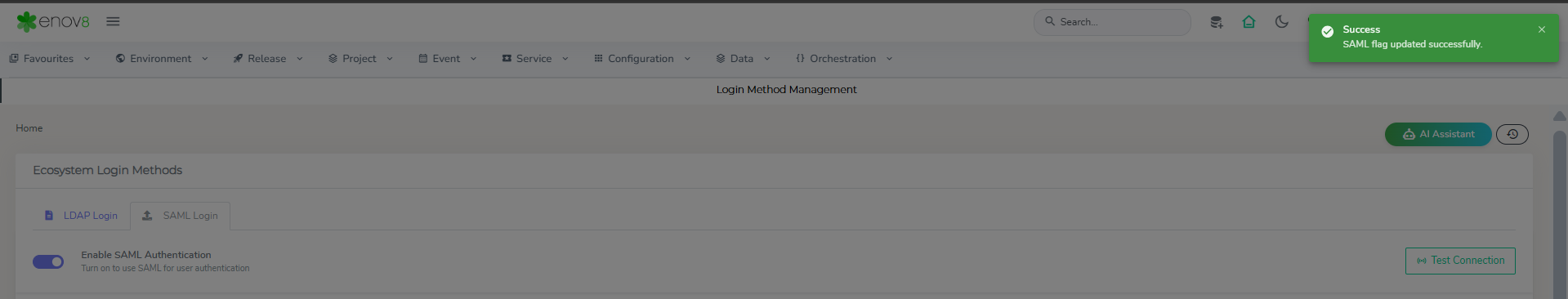Follow the Home breadcrumb link

click(x=29, y=128)
